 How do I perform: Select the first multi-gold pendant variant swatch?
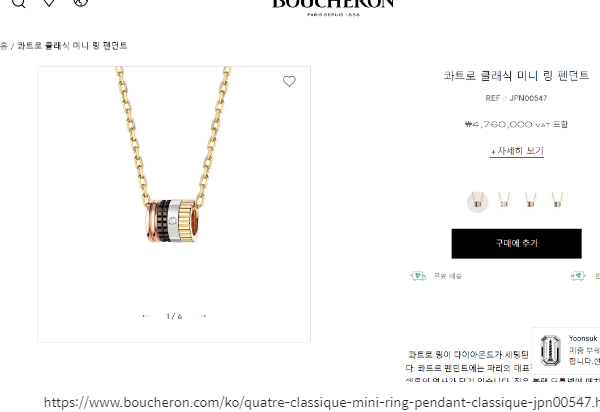[x=477, y=201]
